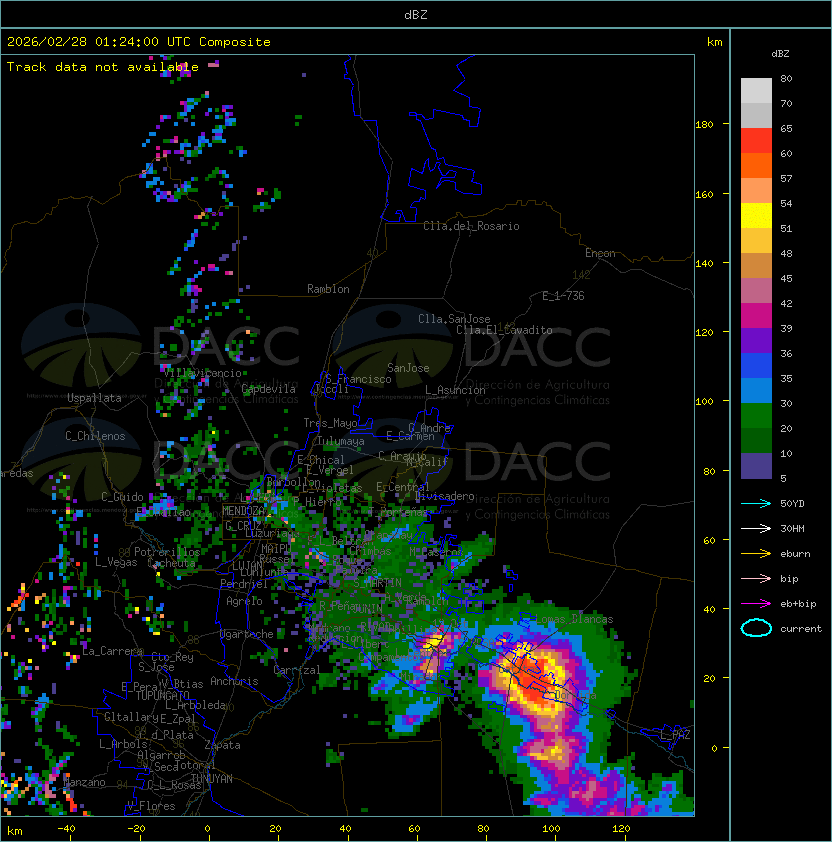Click the cyan 50YD arrow in legend
This screenshot has width=832, height=842.
coord(756,504)
